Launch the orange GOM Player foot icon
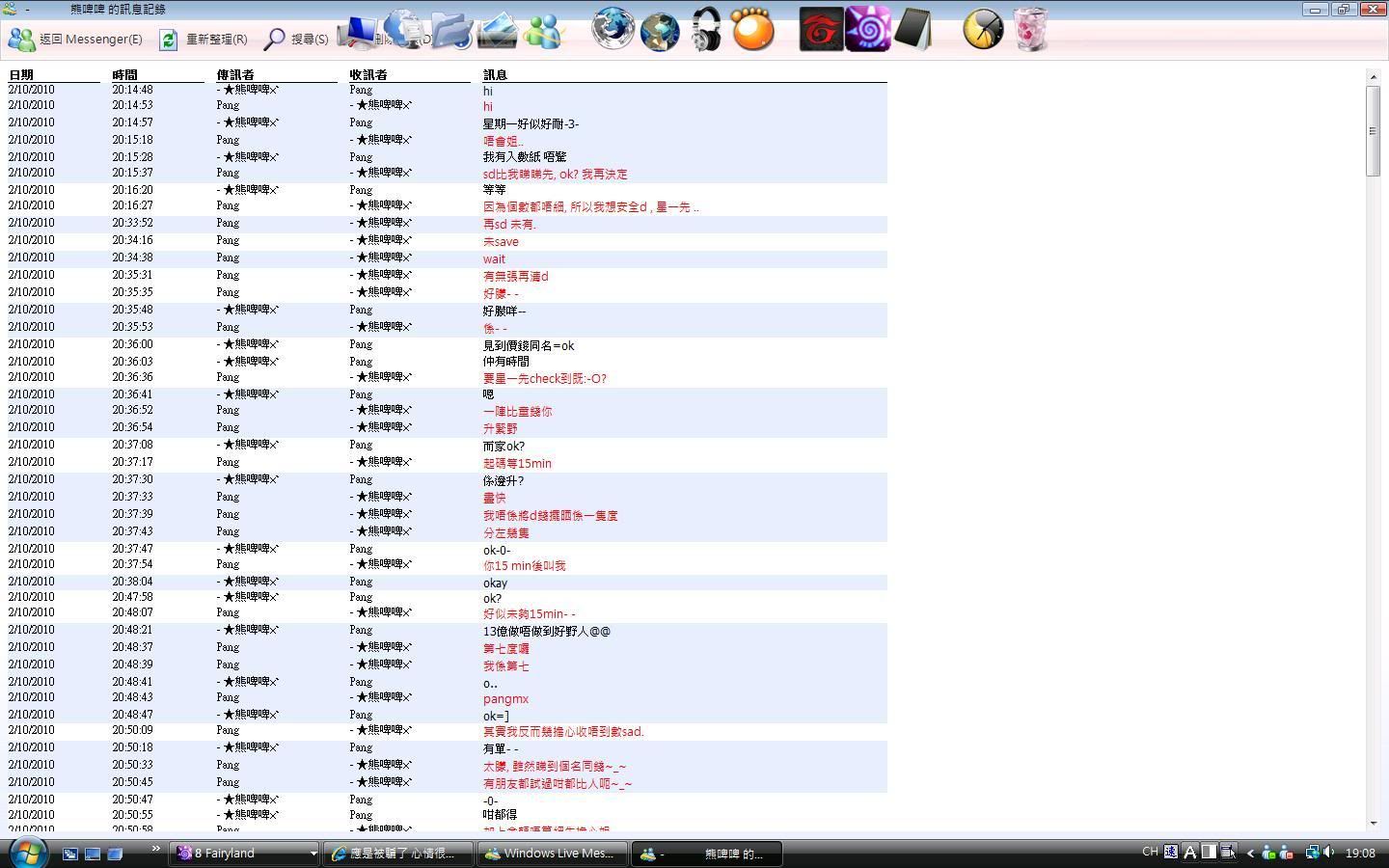 752,30
